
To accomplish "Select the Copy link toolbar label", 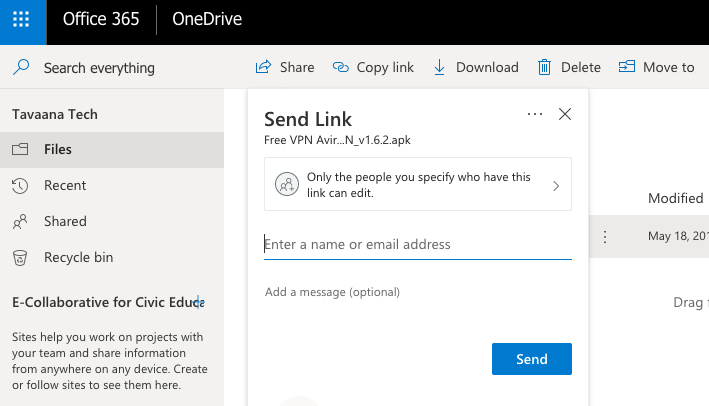I will pos(385,67).
